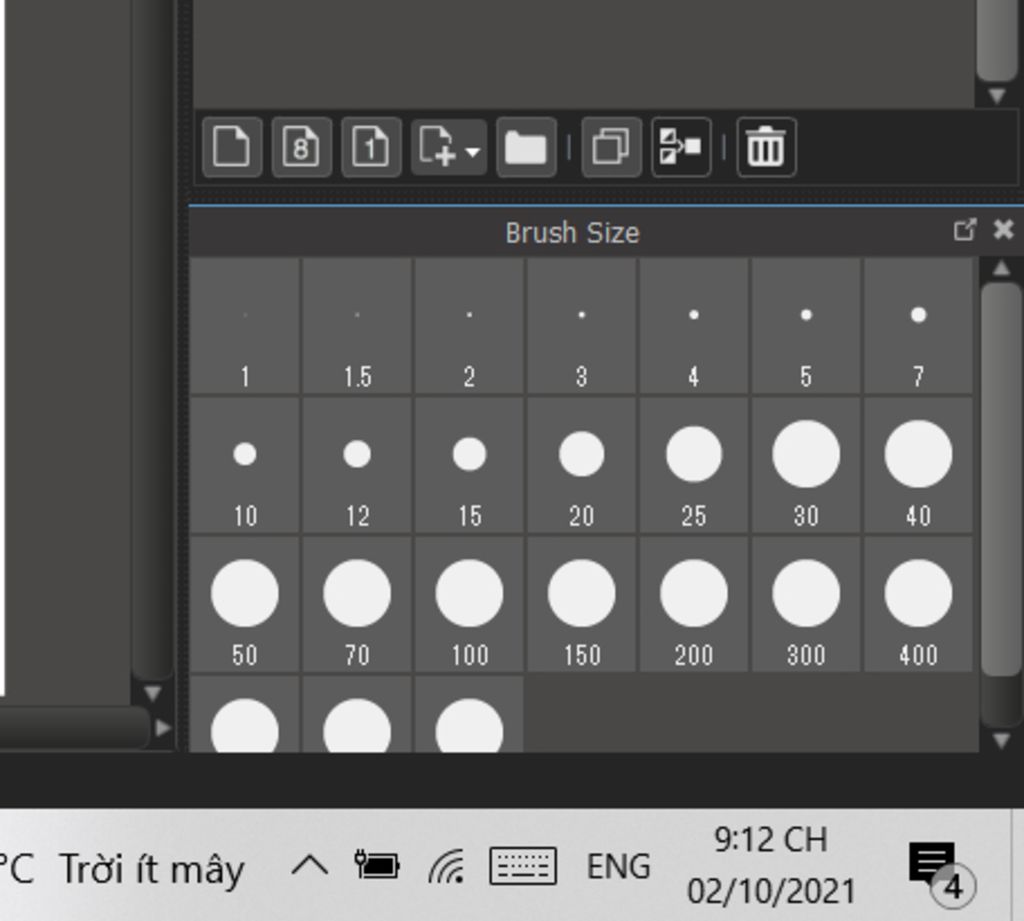
Task: Pick brush size 100
Action: click(x=470, y=604)
